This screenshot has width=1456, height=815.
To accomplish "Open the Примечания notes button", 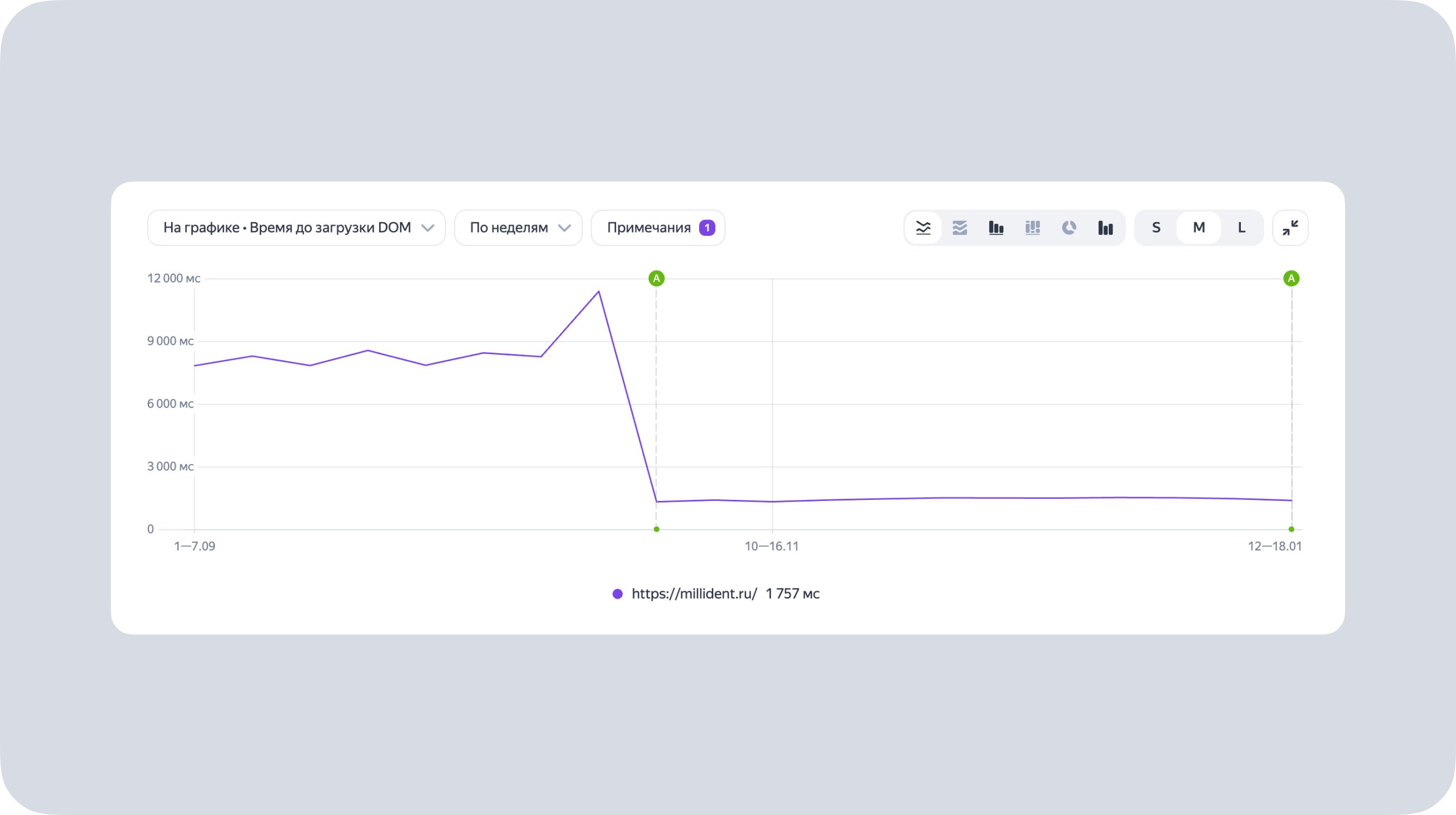I will [x=648, y=228].
